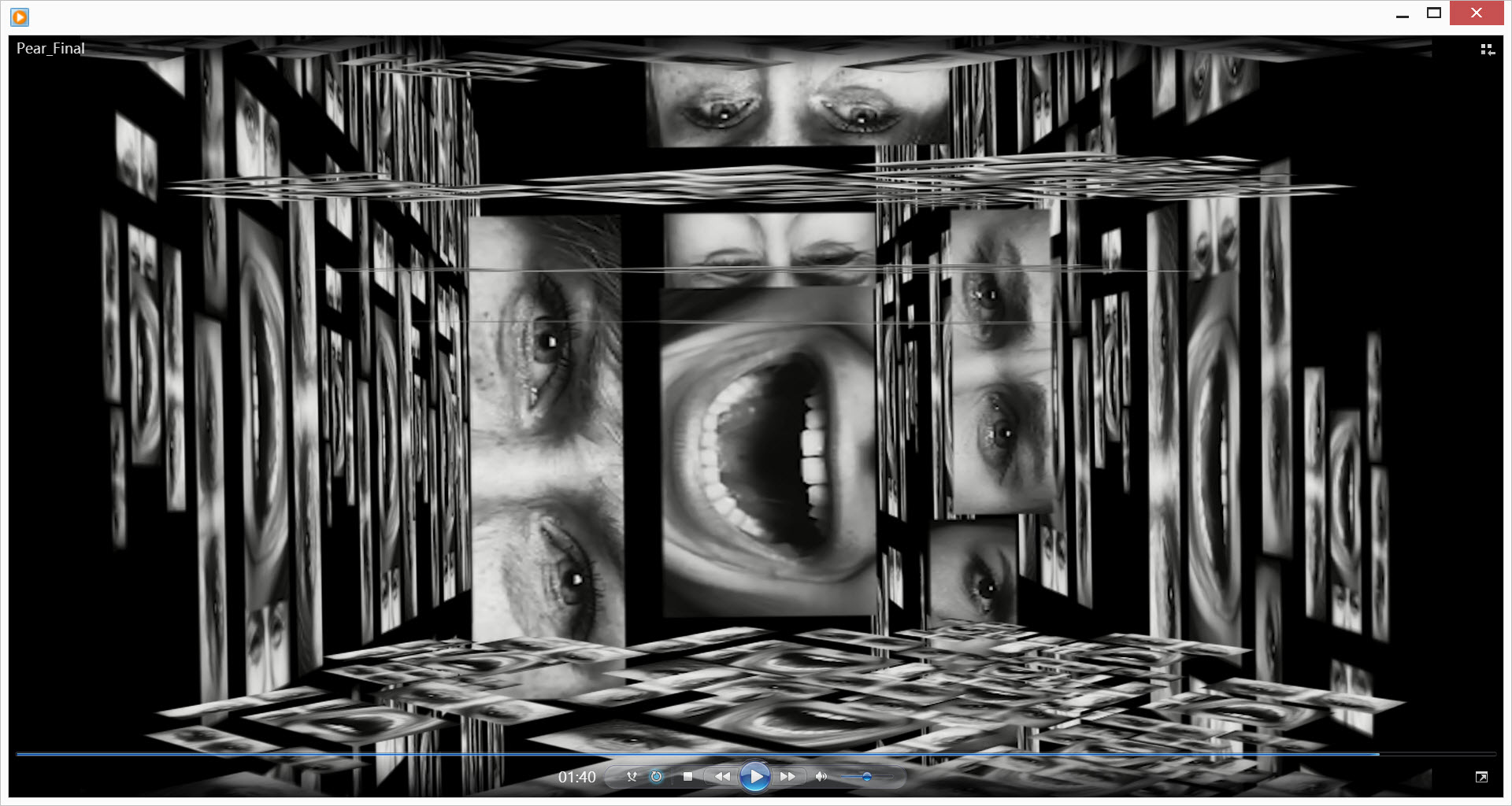This screenshot has width=1512, height=806.
Task: Click the Previous/rewind button
Action: pos(722,777)
